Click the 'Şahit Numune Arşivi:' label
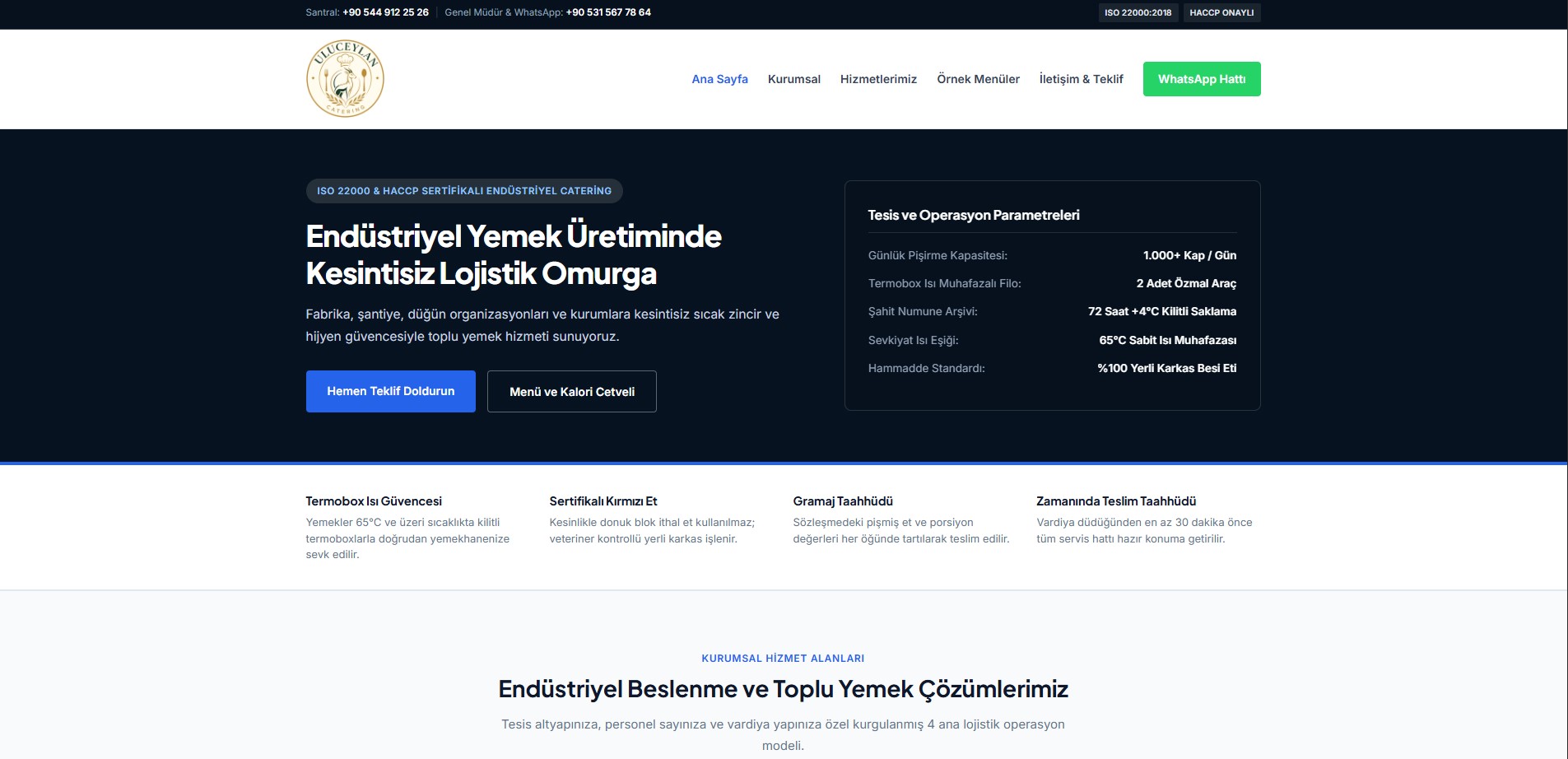Viewport: 1568px width, 759px height. pos(923,311)
